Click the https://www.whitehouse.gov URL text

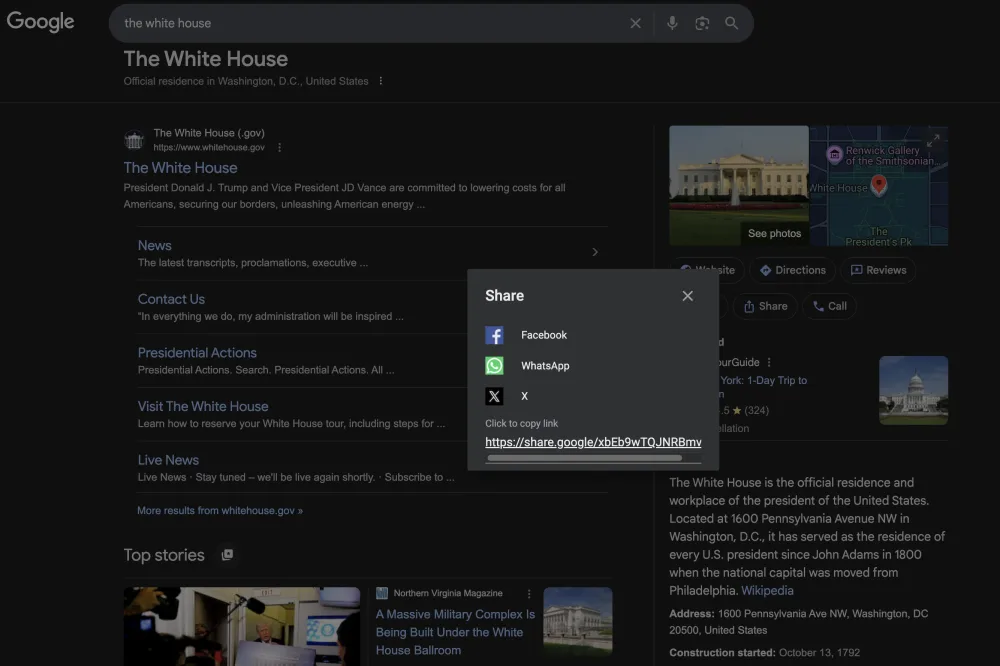point(209,147)
